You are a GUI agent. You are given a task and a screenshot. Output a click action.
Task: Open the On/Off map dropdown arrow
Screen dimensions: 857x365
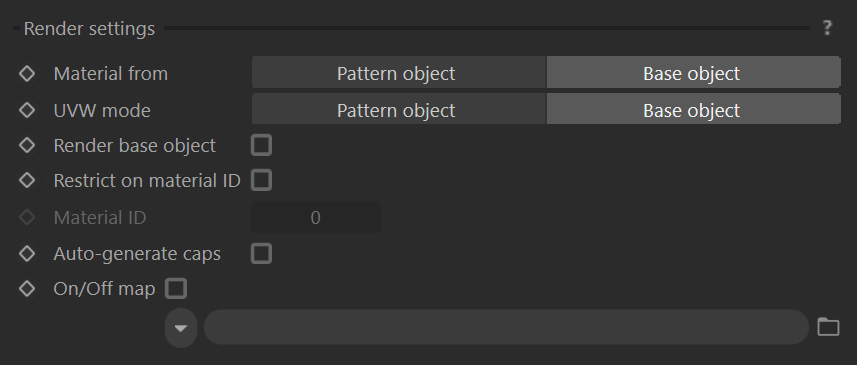click(x=181, y=327)
